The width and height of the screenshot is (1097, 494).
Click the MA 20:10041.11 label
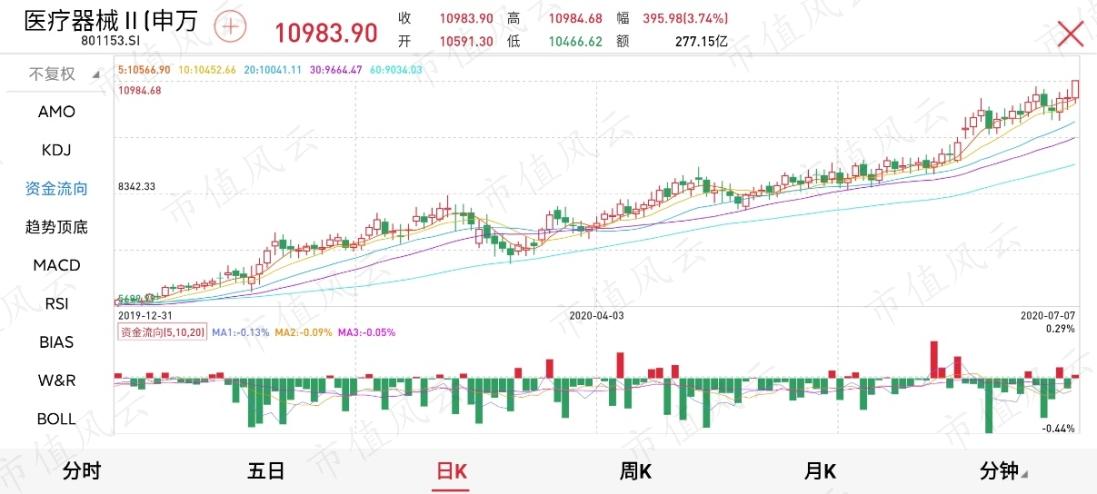pos(273,70)
